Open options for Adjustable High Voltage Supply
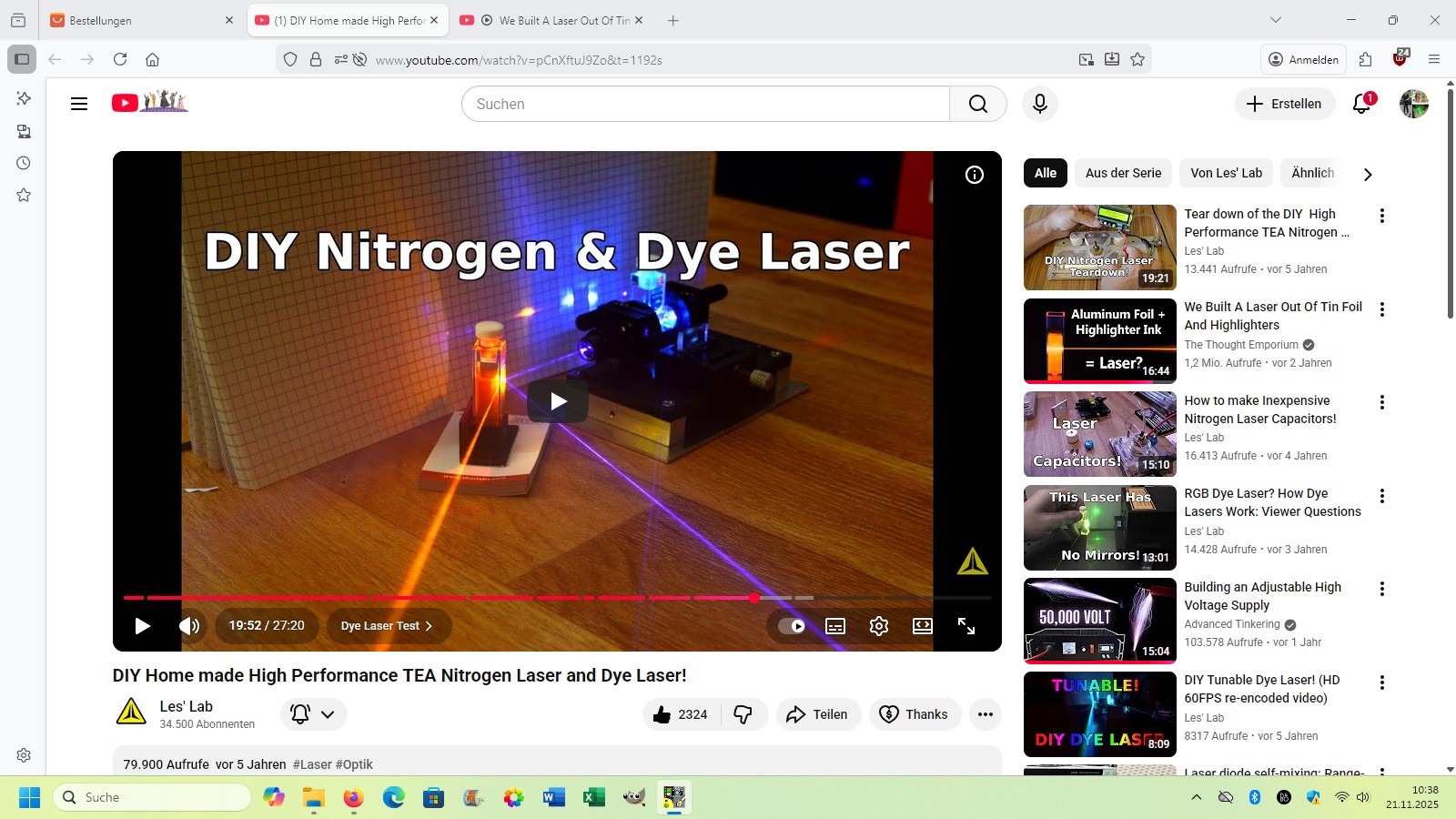The width and height of the screenshot is (1456, 819). [1381, 589]
